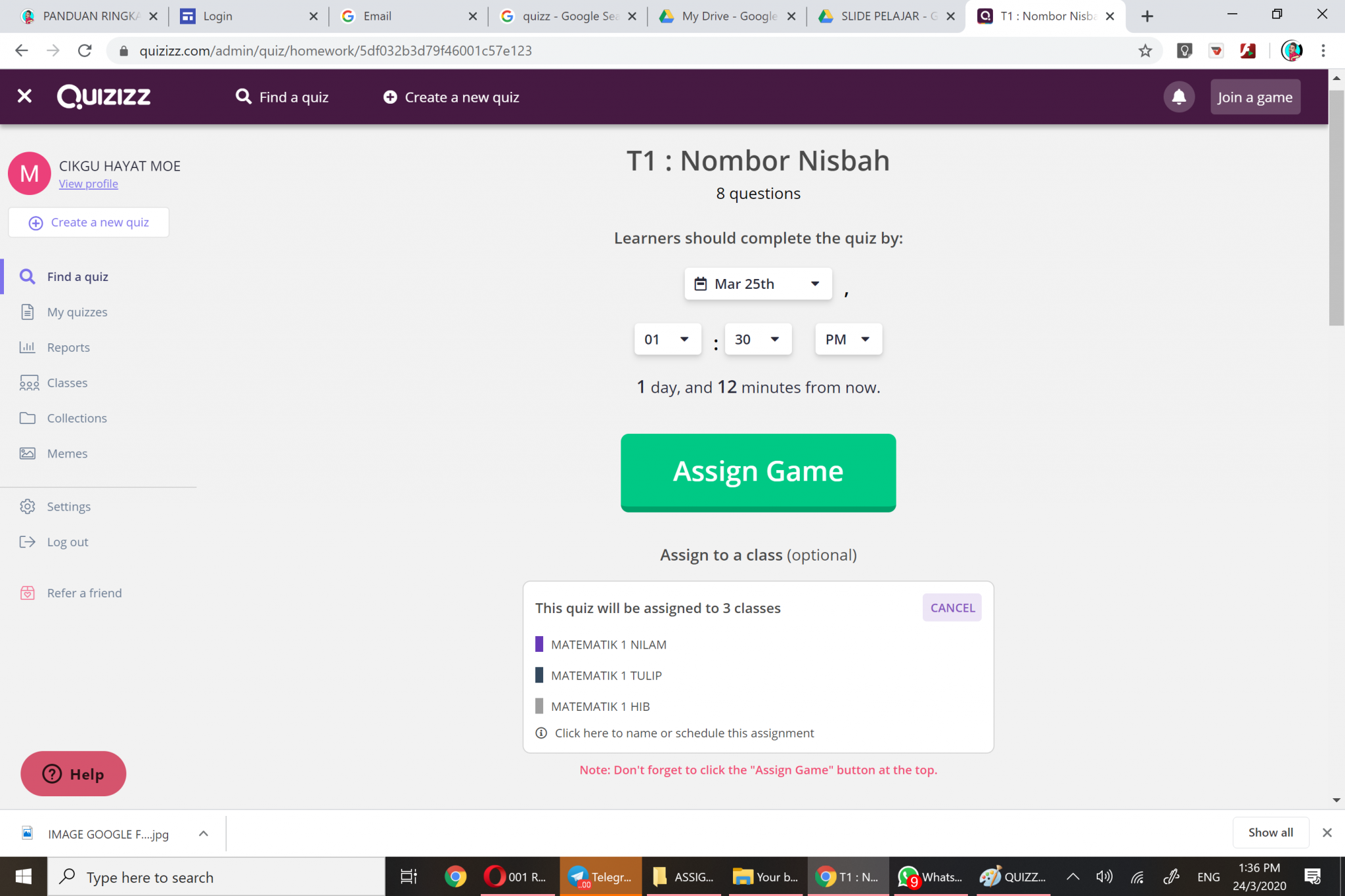Image resolution: width=1345 pixels, height=896 pixels.
Task: Open Quizizz notifications bell
Action: (1178, 96)
